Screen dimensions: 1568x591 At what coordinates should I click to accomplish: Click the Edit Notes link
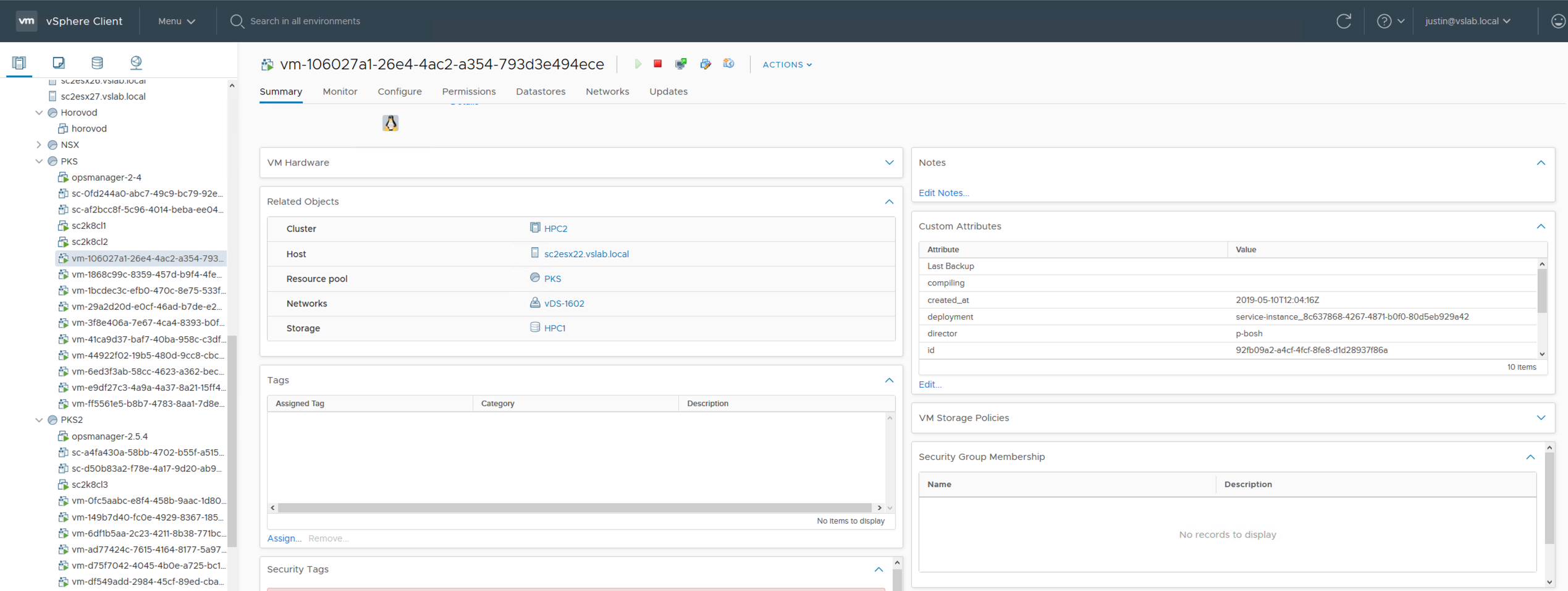pos(943,193)
